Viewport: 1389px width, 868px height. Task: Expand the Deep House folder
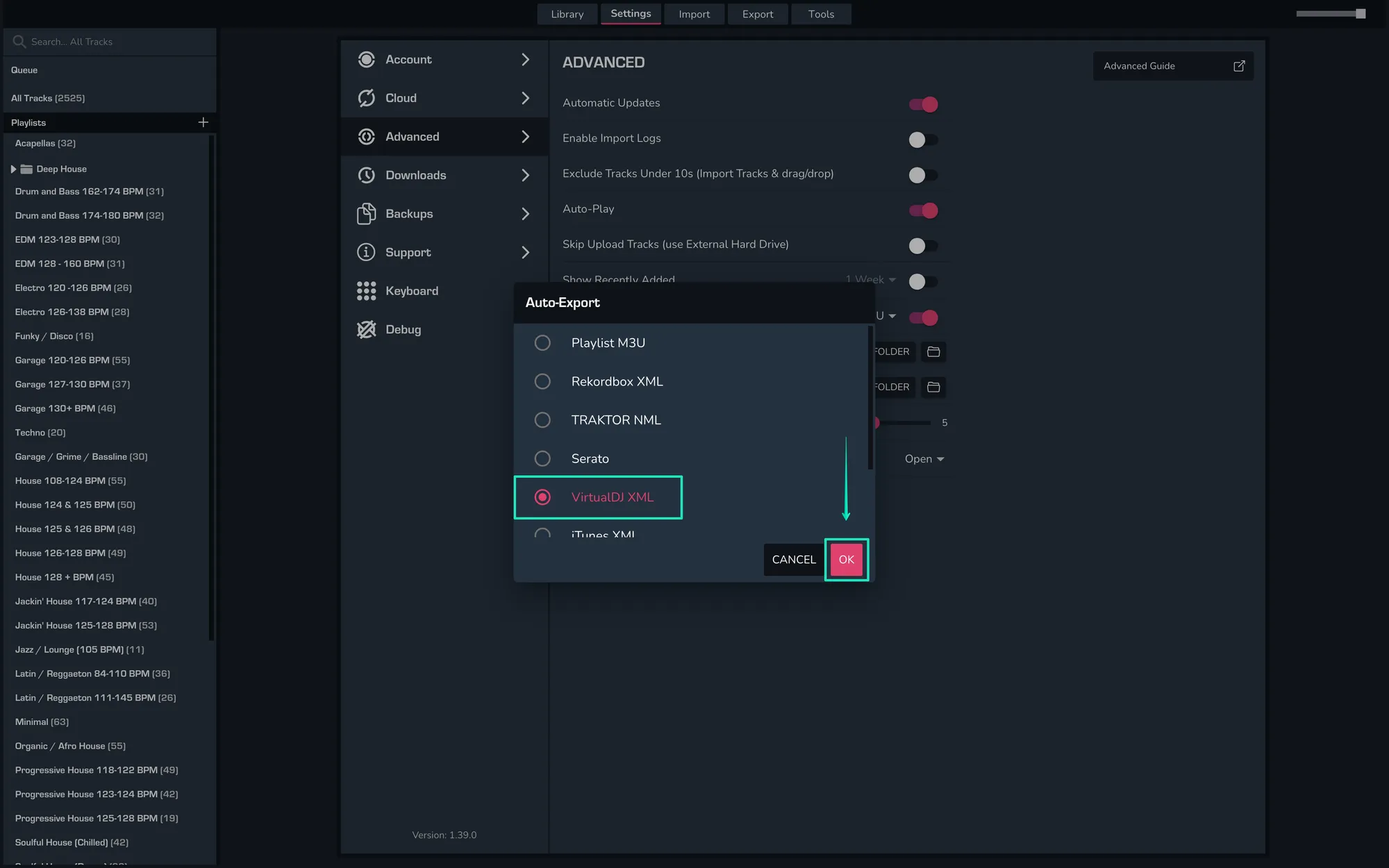(x=13, y=169)
